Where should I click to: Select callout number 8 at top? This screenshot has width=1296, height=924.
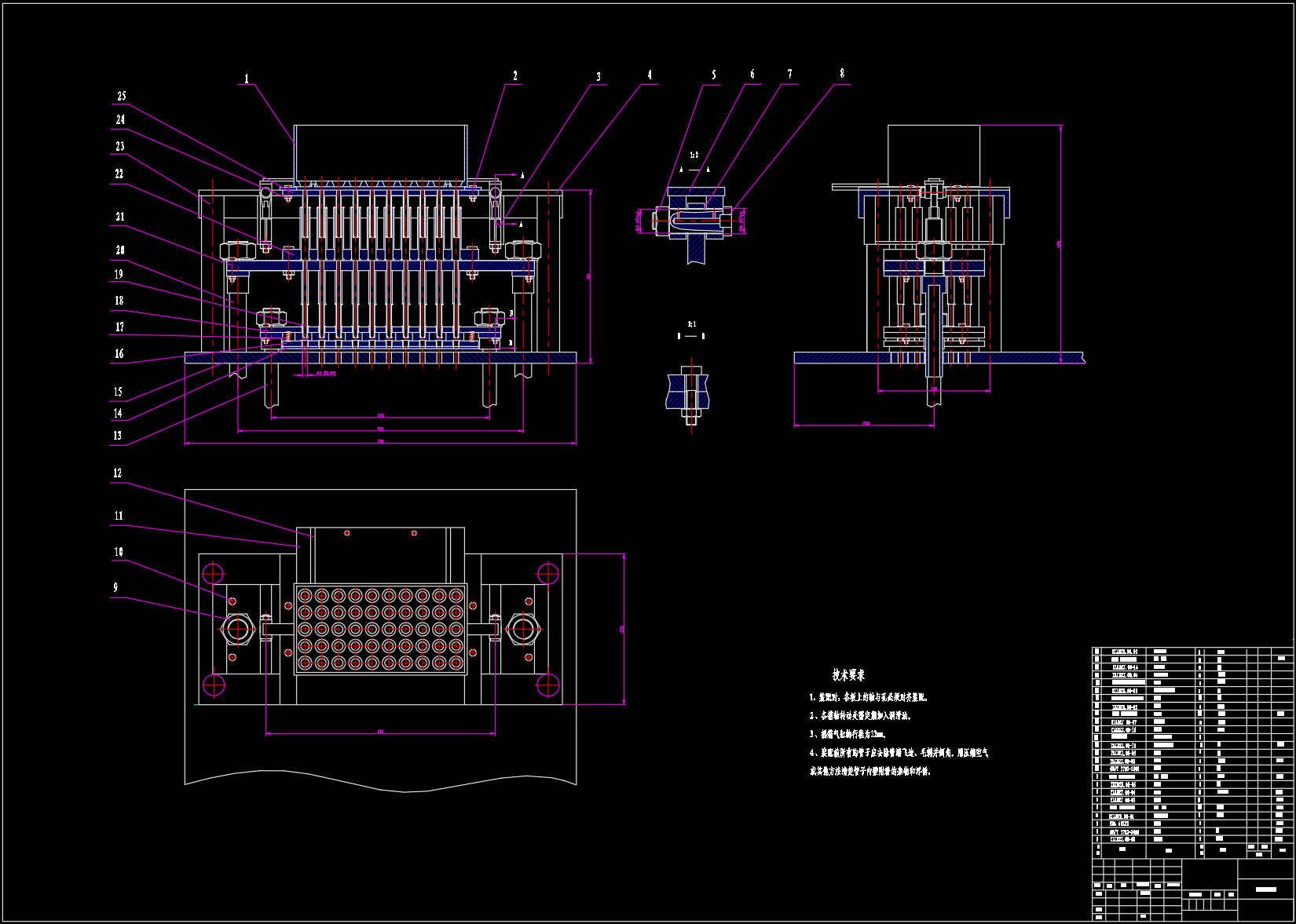click(842, 74)
